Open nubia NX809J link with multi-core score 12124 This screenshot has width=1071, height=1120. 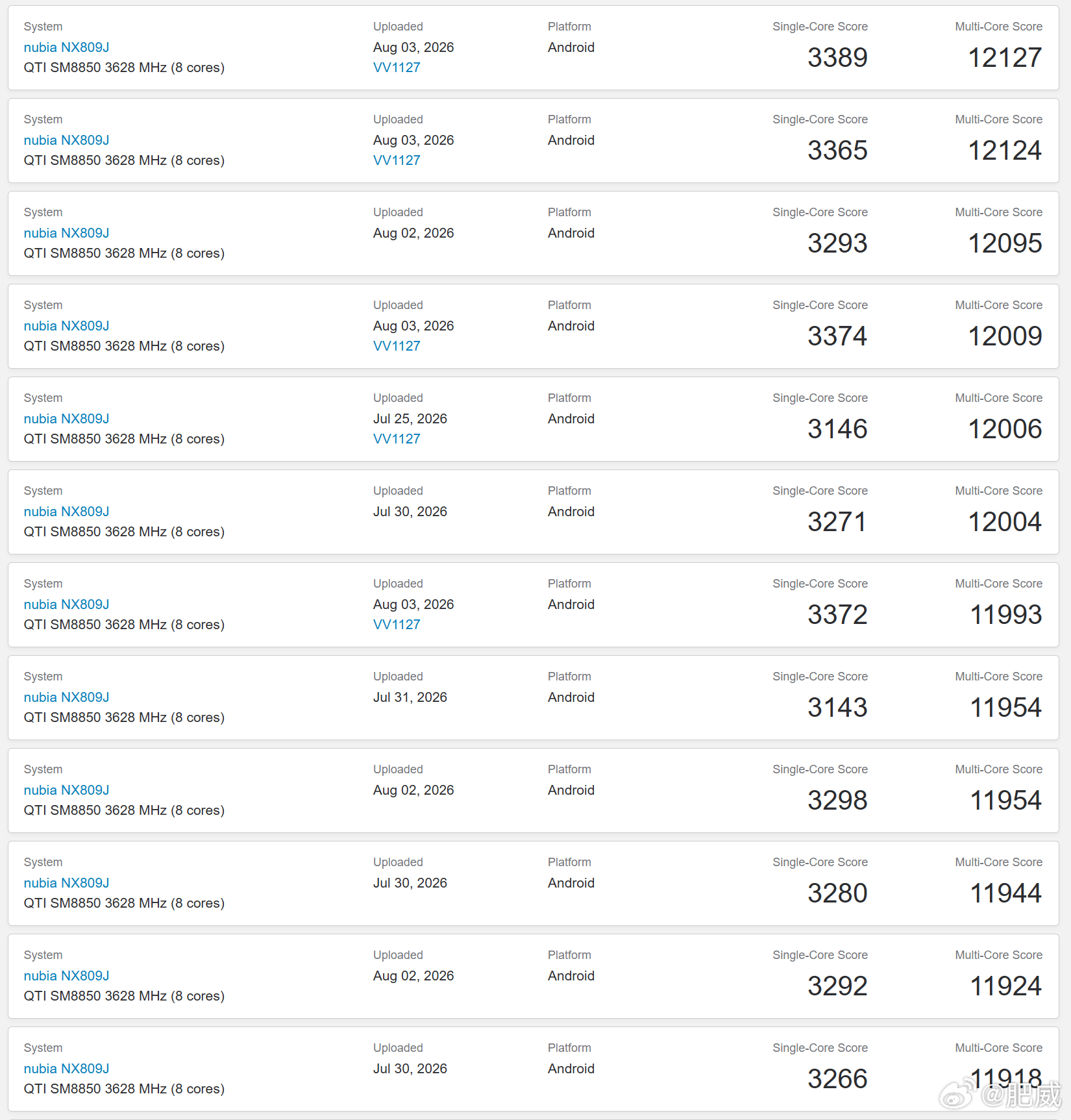pyautogui.click(x=66, y=140)
